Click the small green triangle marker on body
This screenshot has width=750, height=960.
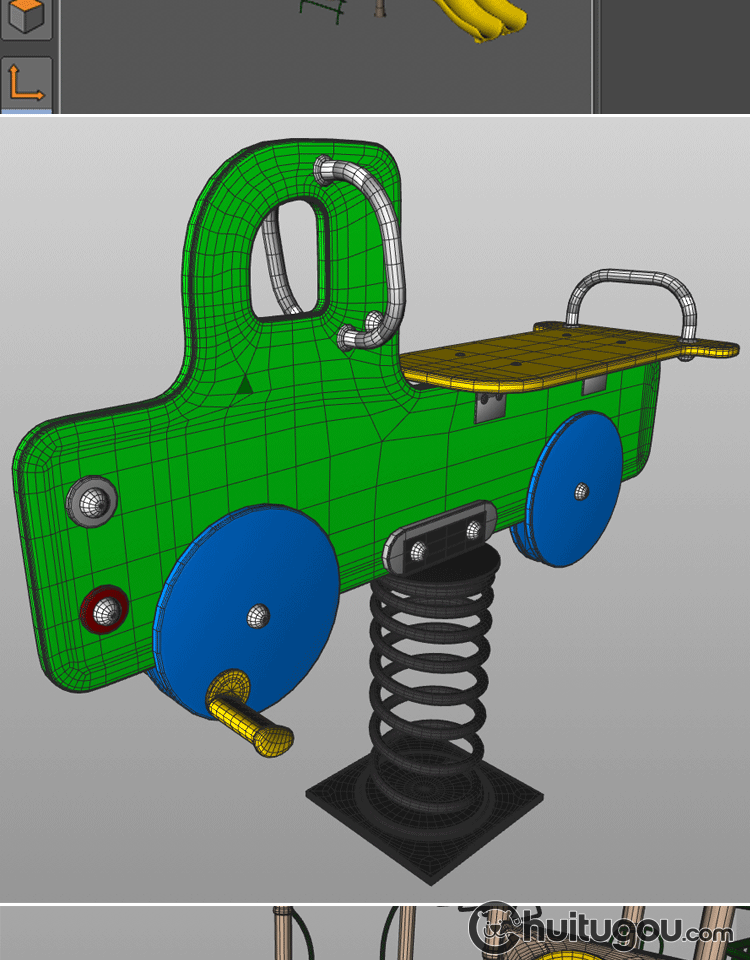click(x=243, y=383)
